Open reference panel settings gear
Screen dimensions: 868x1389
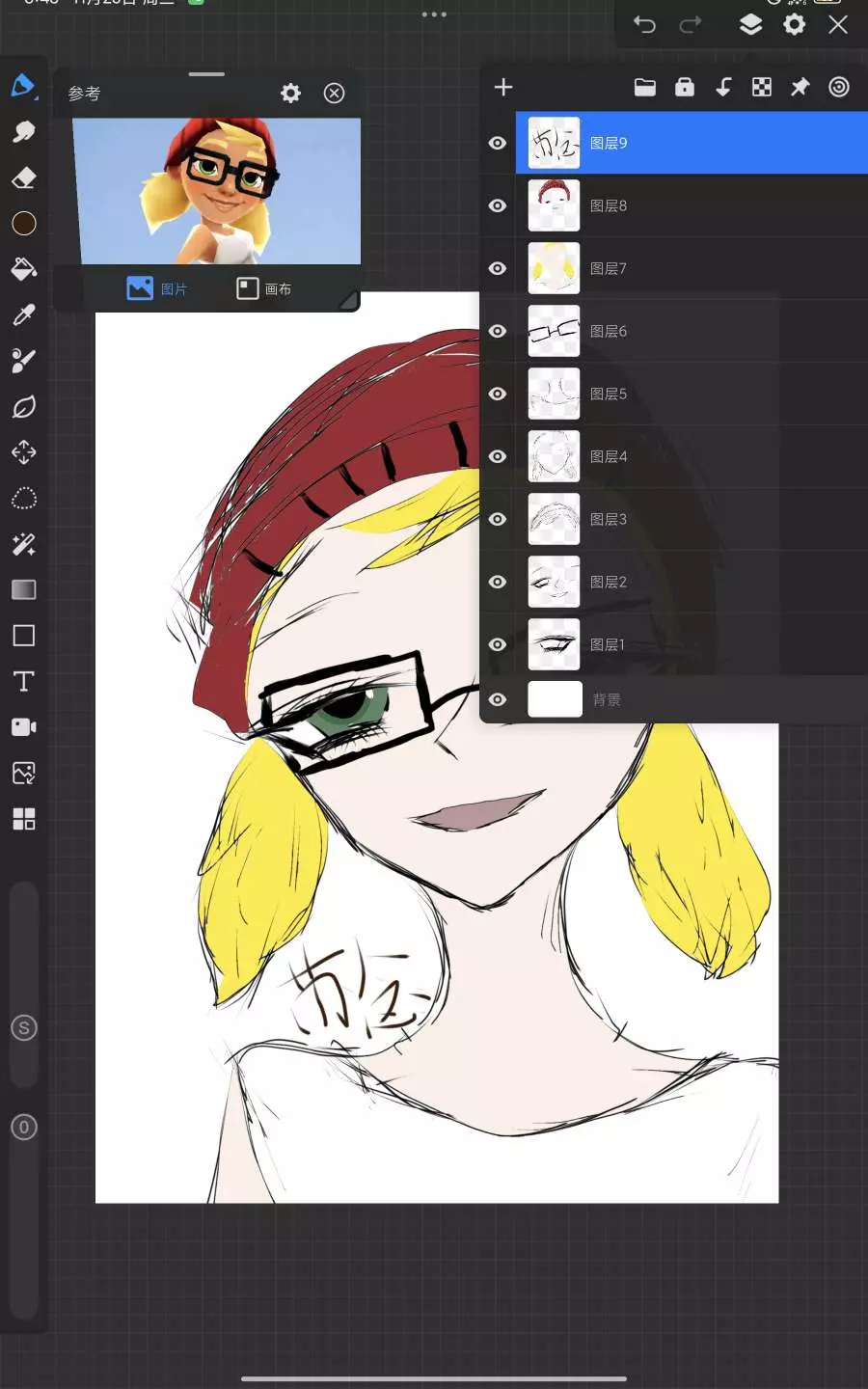[290, 93]
